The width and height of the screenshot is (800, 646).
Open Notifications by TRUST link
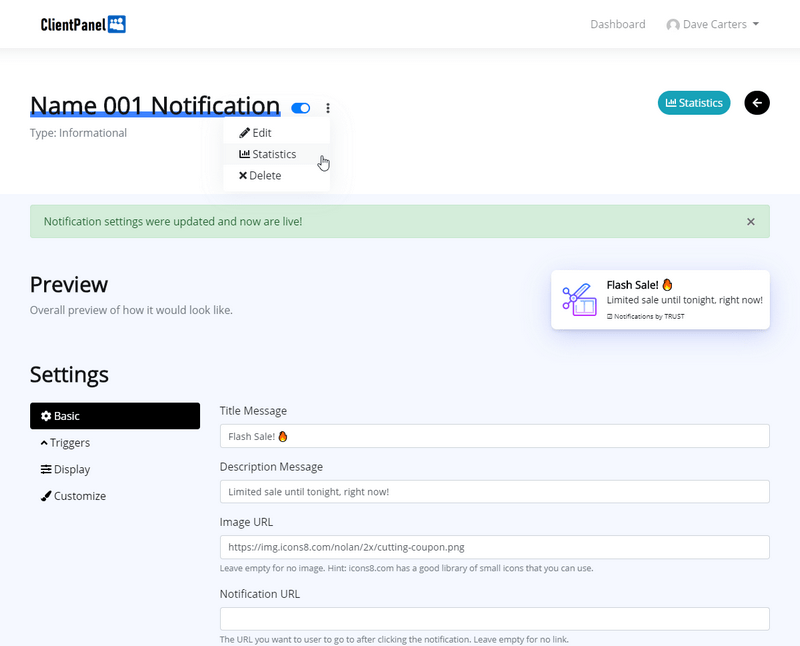645,316
